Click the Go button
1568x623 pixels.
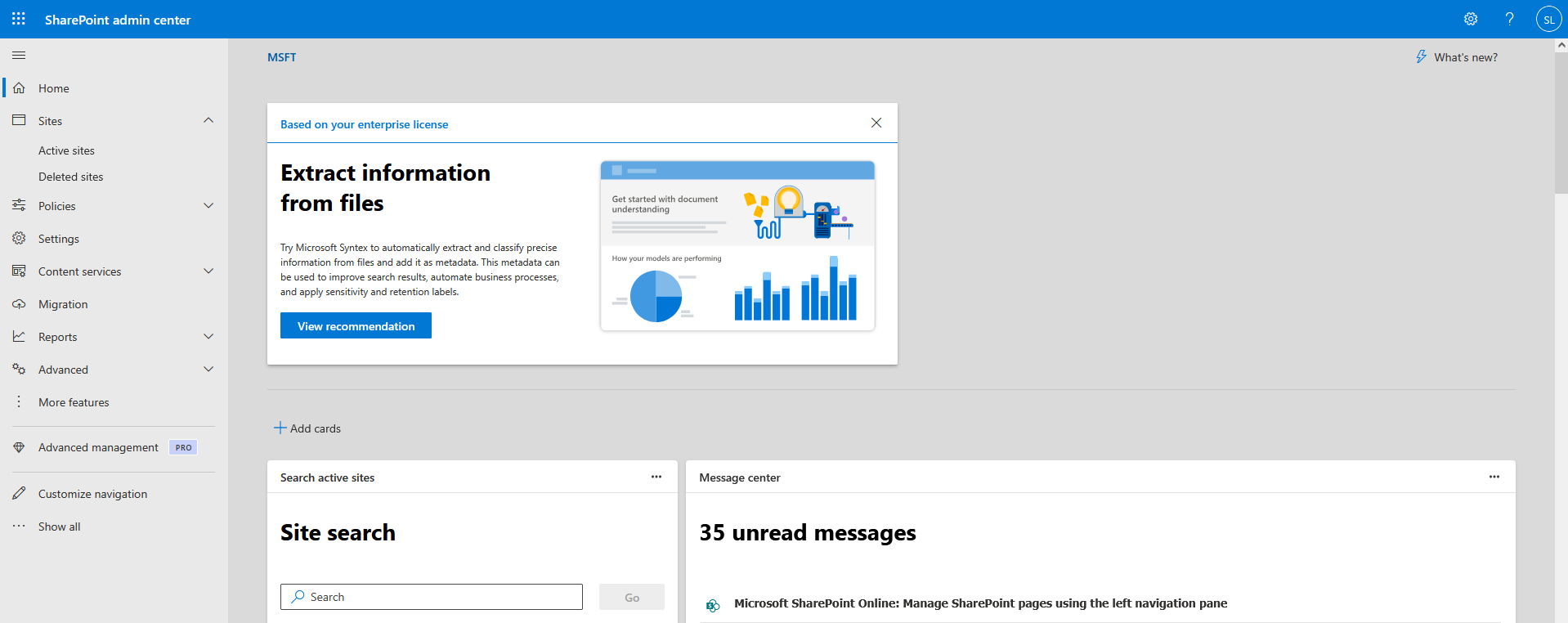pos(632,597)
